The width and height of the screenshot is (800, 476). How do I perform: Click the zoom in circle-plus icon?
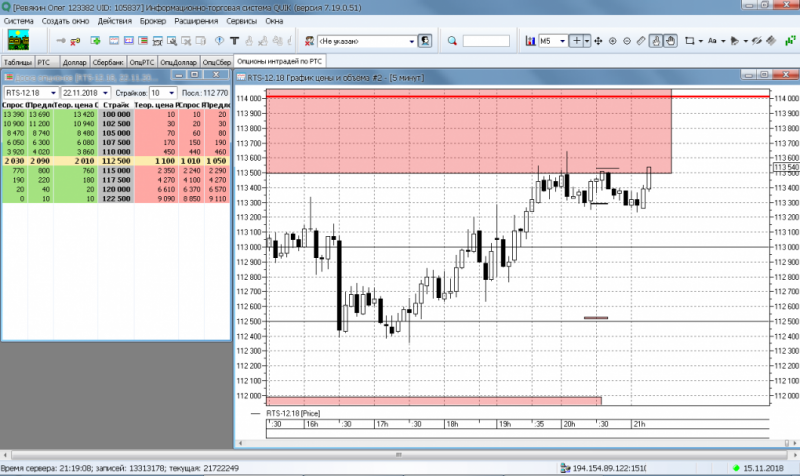(x=612, y=41)
